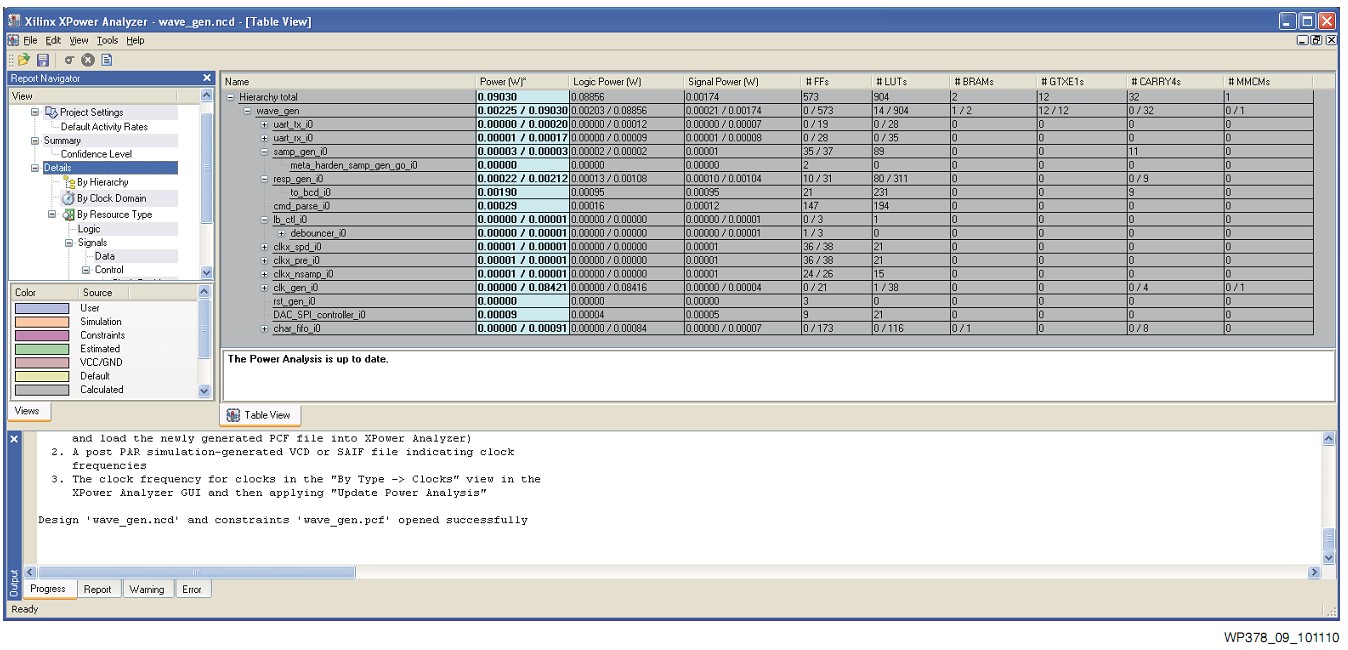The width and height of the screenshot is (1348, 650).
Task: Switch to the Warning output tab
Action: click(x=145, y=589)
